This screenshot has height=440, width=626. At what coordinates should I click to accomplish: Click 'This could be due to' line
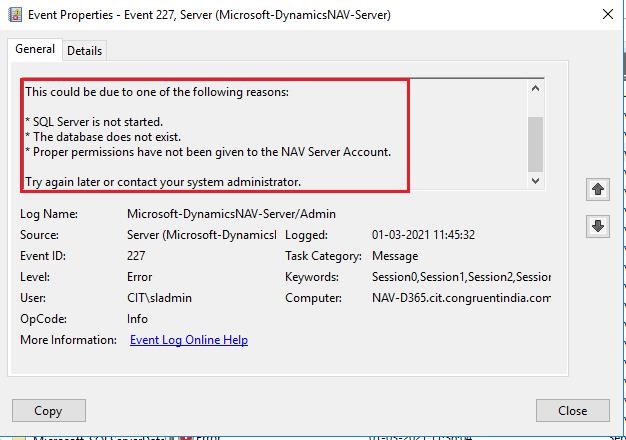point(157,92)
